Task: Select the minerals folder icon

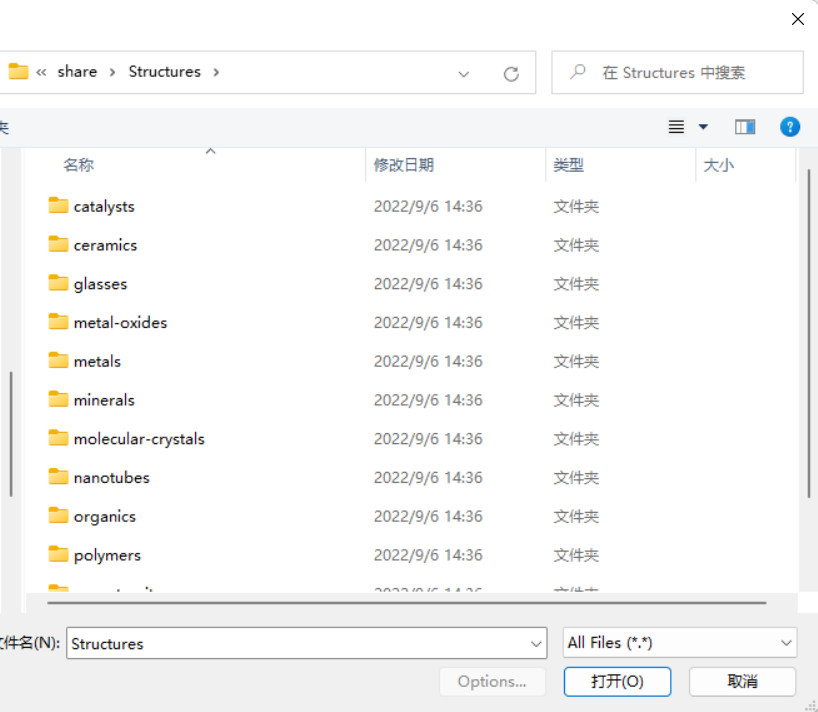Action: [58, 399]
